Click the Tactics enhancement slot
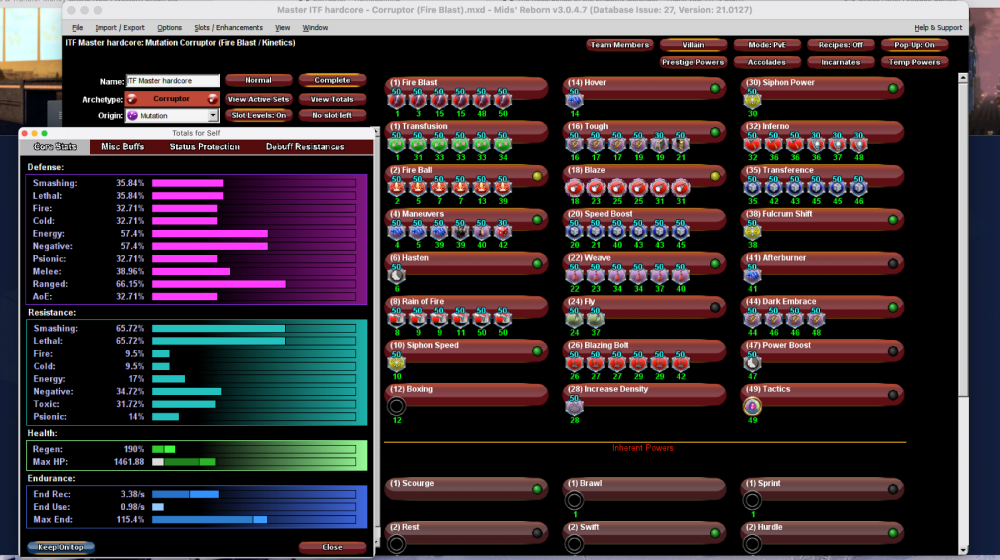Image resolution: width=1000 pixels, height=560 pixels. [753, 406]
